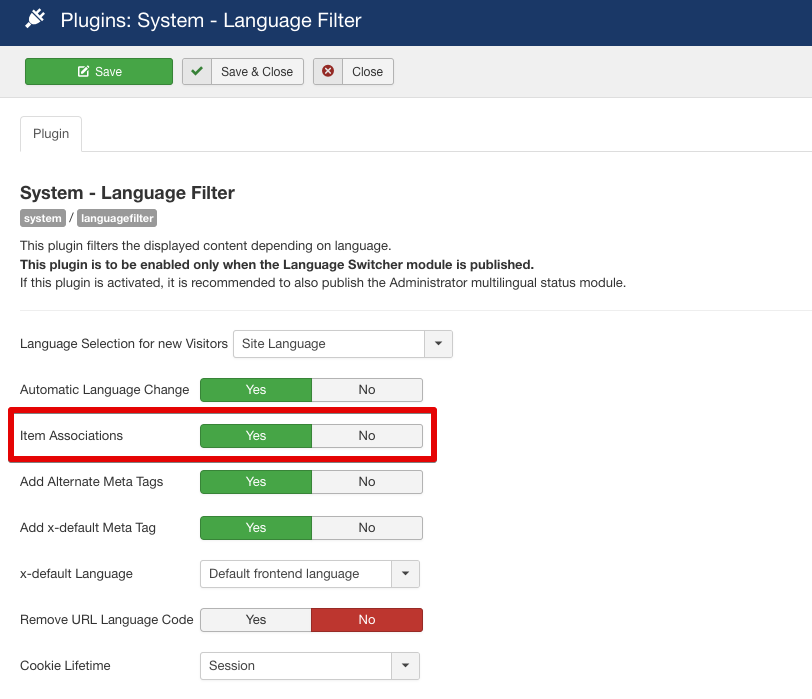Viewport: 812px width, 699px height.
Task: Set Automatic Language Change to No
Action: pyautogui.click(x=367, y=390)
